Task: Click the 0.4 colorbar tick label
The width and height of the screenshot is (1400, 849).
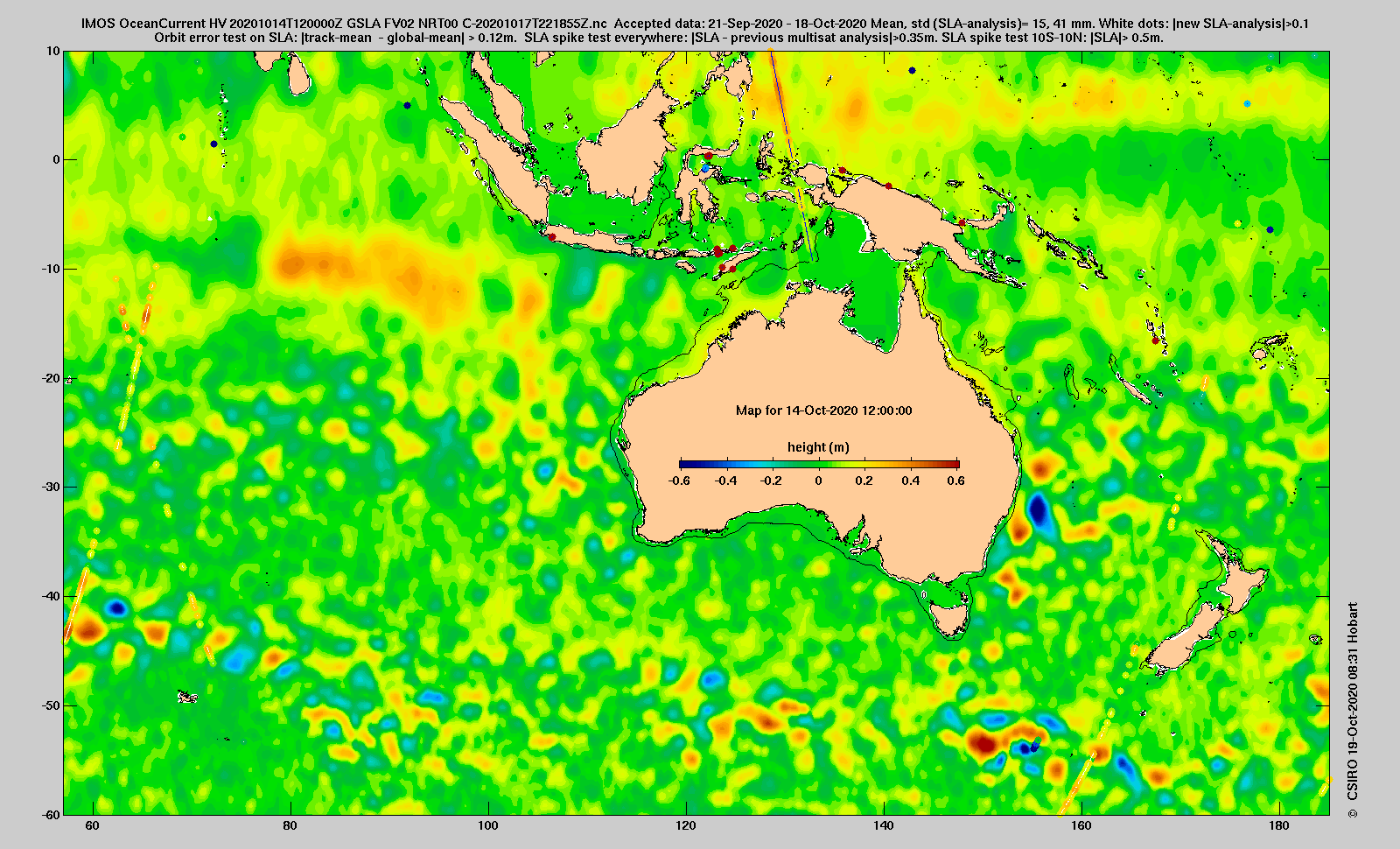Action: tap(911, 481)
